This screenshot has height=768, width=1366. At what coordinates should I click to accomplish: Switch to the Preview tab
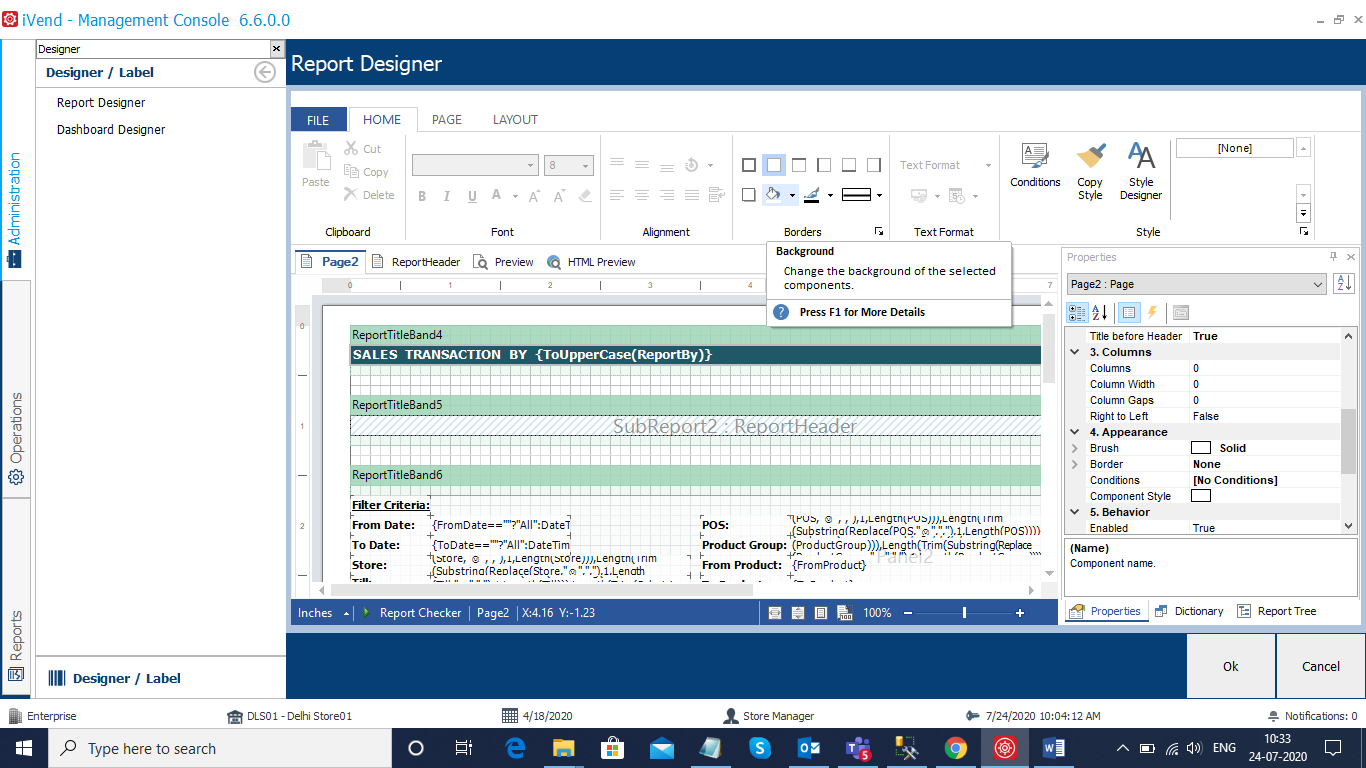click(x=503, y=262)
